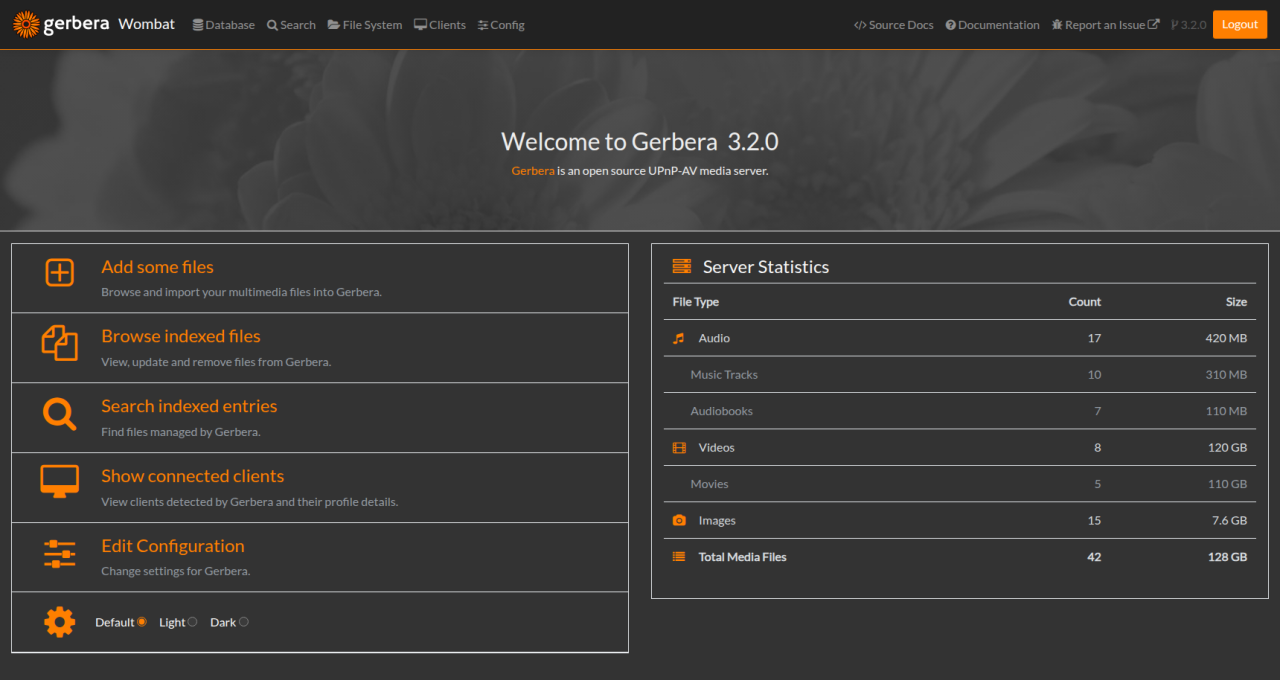
Task: Click the 'Server Statistics' heading
Action: [x=766, y=267]
